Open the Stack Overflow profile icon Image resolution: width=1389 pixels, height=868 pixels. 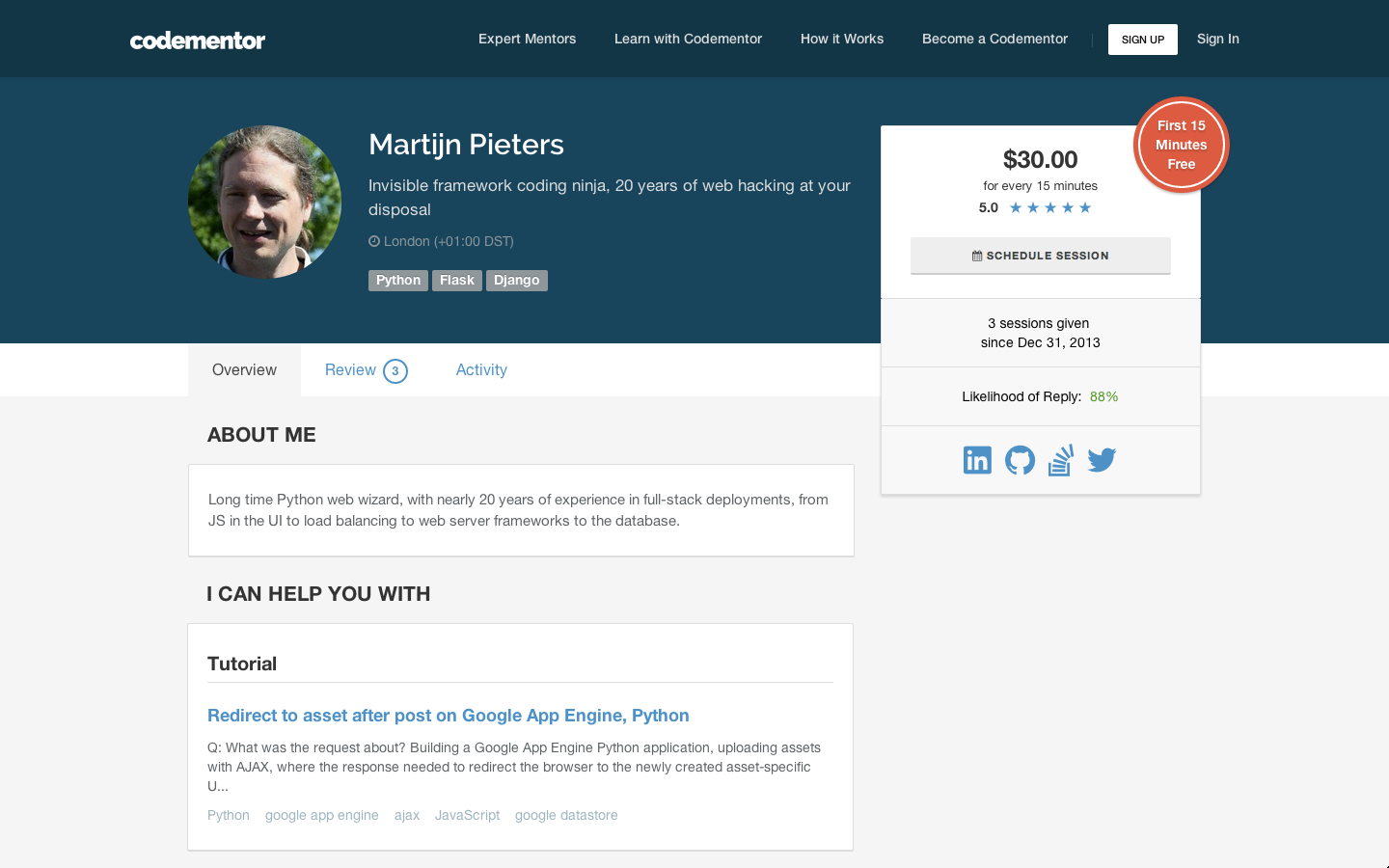[x=1061, y=460]
